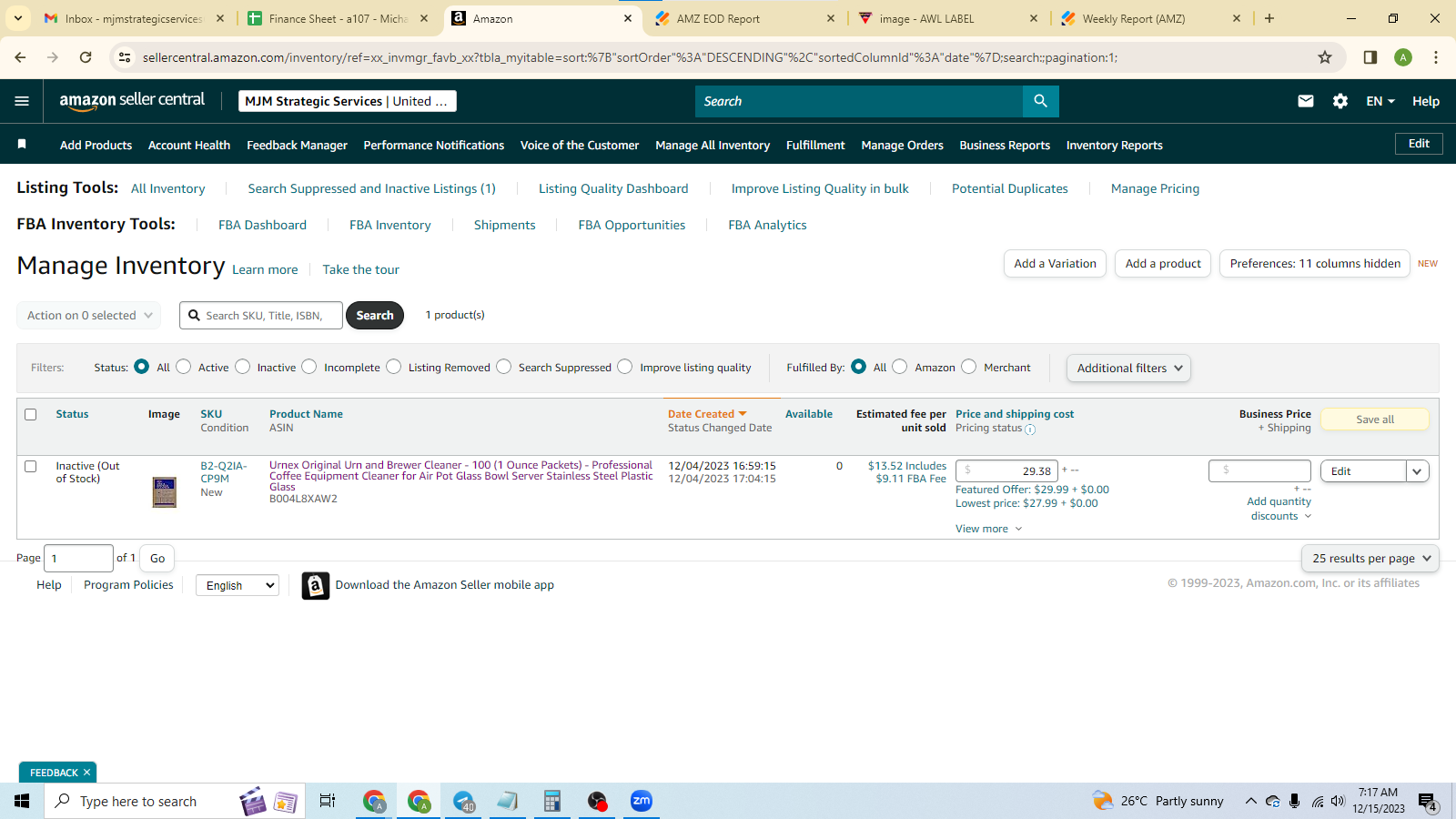The image size is (1456, 819).
Task: Select Fulfilled By Merchant radio button
Action: click(969, 367)
